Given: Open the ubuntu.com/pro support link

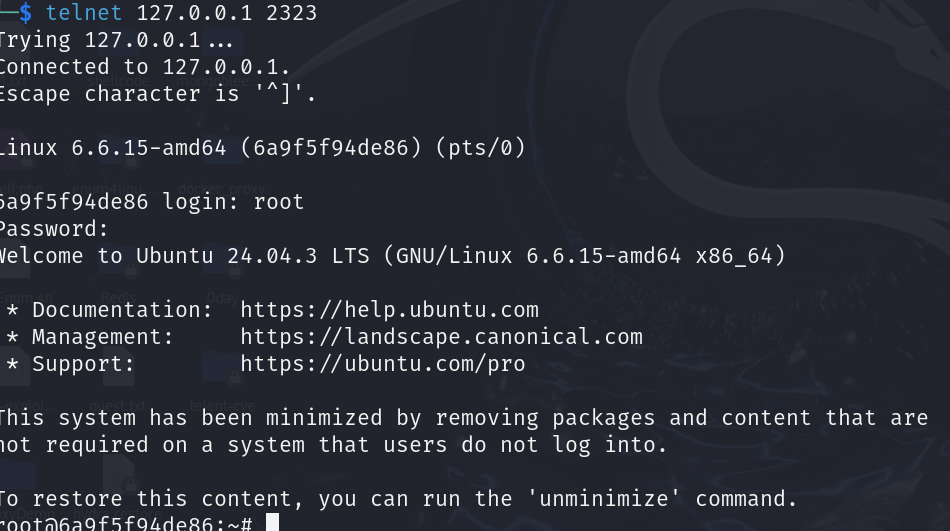Looking at the screenshot, I should [382, 364].
